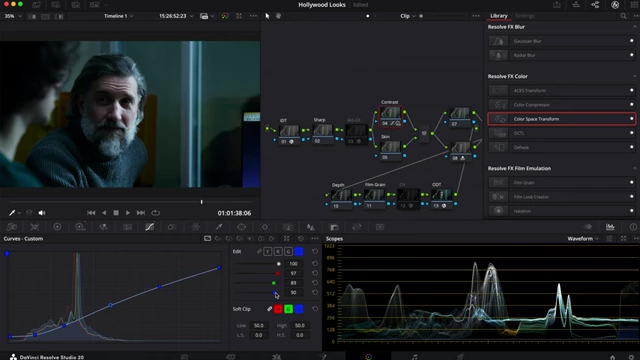Collapse the Resolve FX Color section

click(x=634, y=76)
